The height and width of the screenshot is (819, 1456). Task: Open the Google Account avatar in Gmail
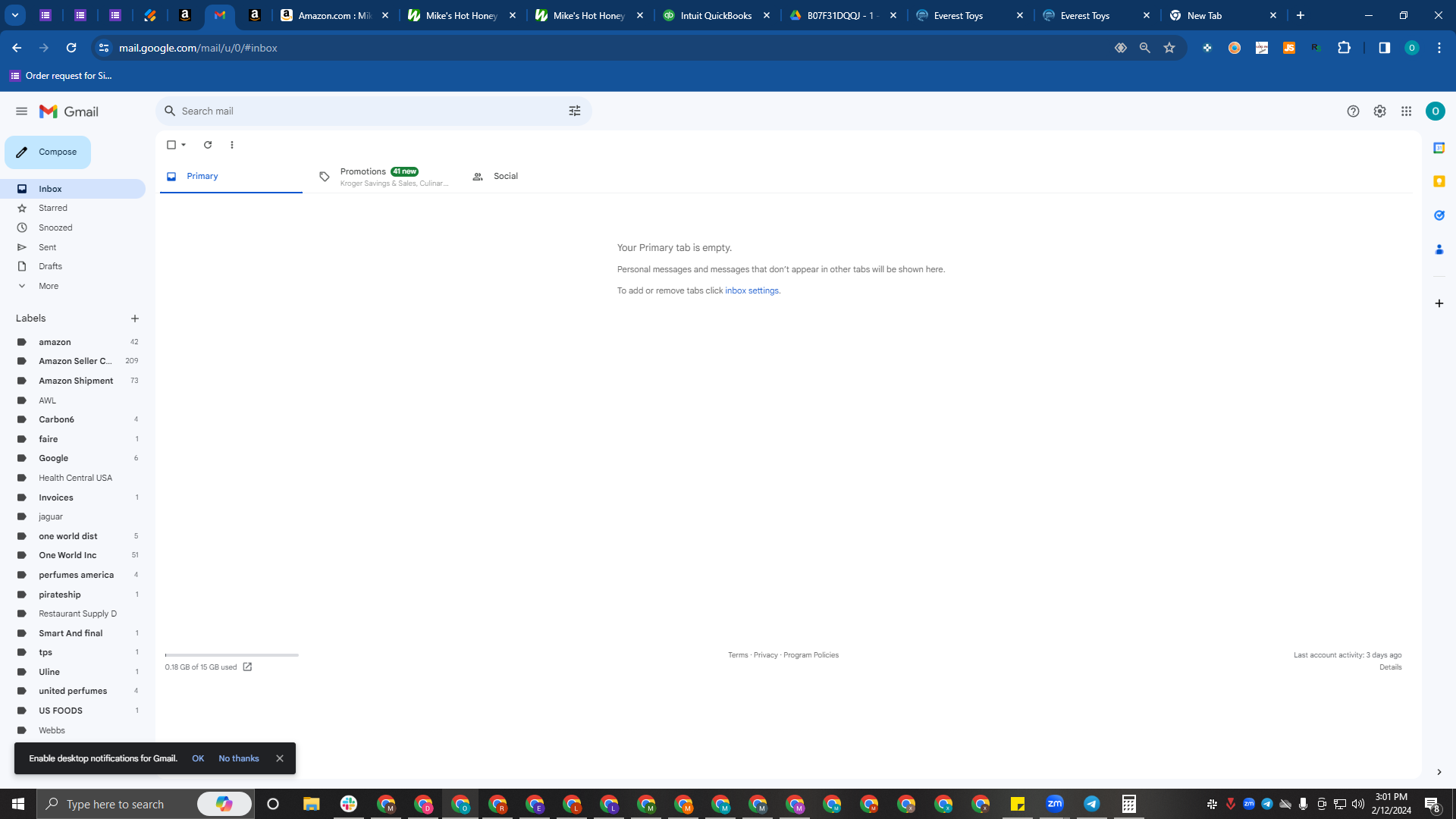[x=1435, y=111]
